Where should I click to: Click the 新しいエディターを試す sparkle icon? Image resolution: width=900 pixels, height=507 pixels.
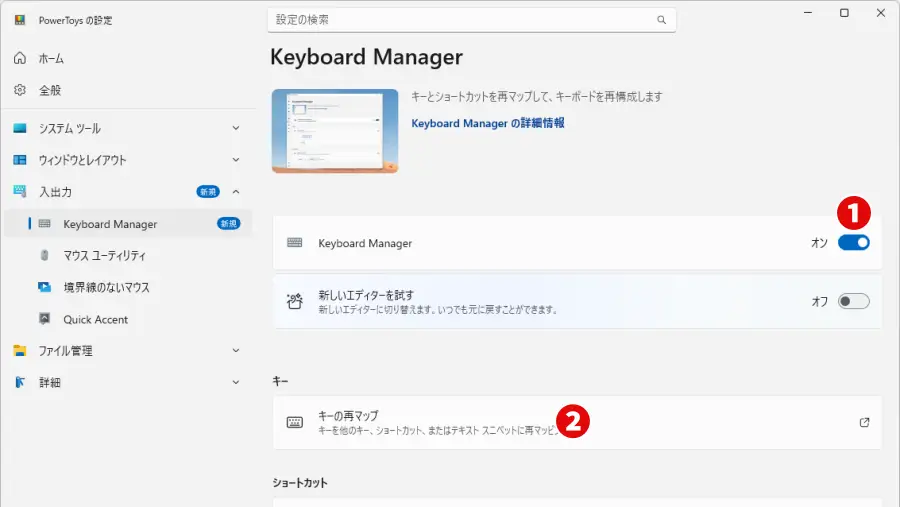click(x=294, y=301)
